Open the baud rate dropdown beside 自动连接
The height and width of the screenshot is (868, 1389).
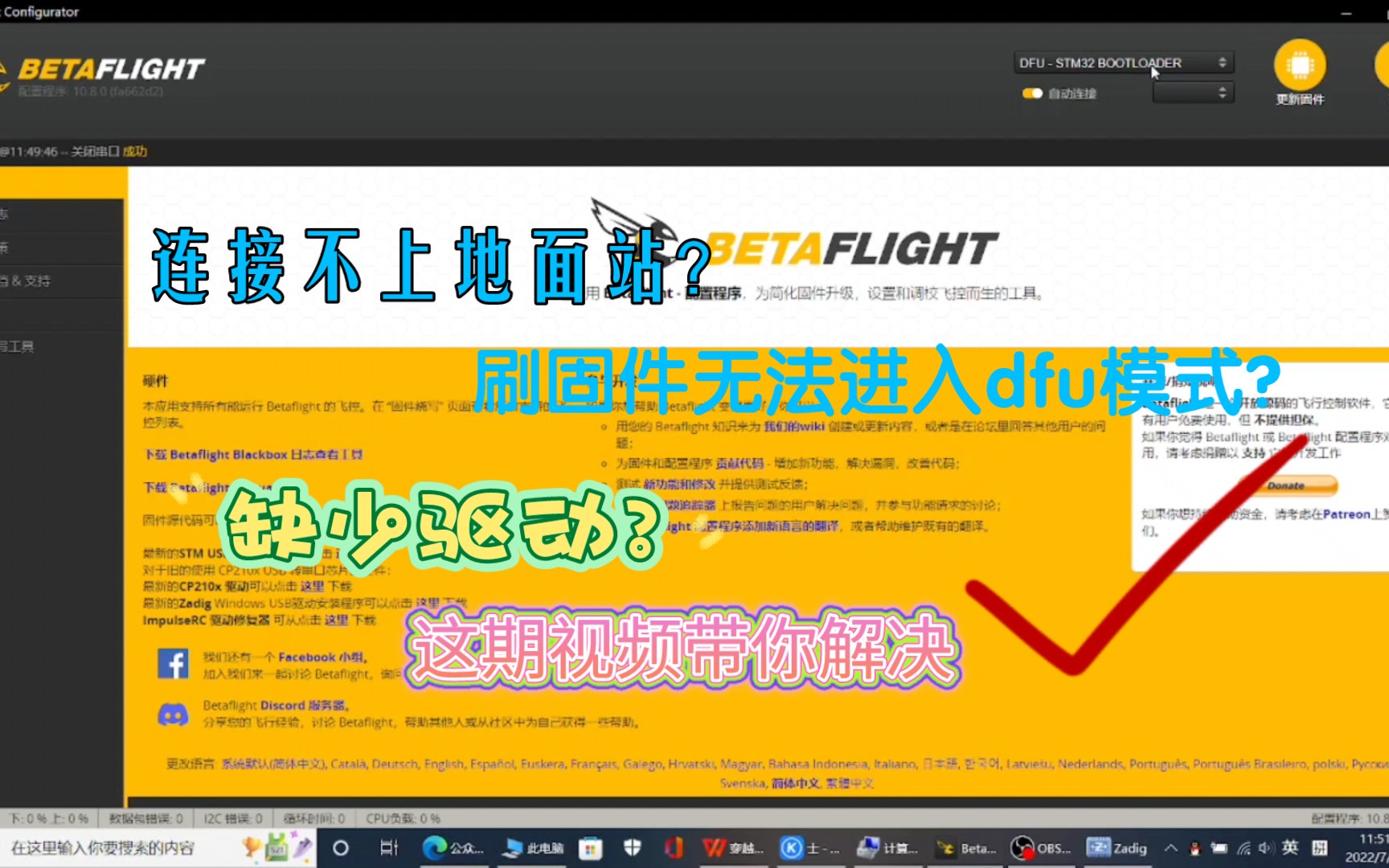tap(1193, 92)
